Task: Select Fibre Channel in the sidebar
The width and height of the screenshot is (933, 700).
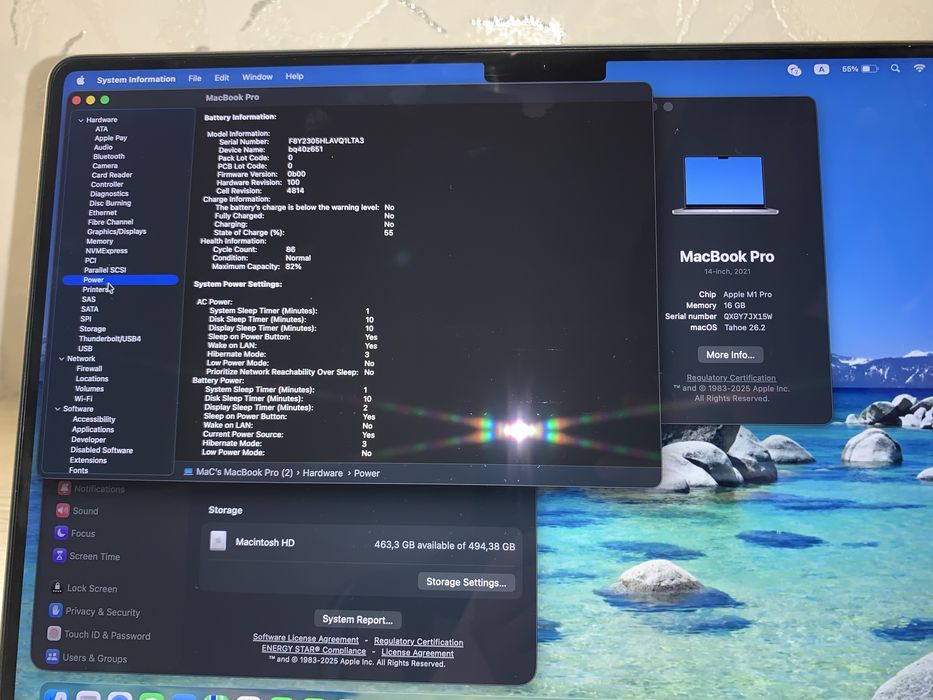Action: click(111, 222)
